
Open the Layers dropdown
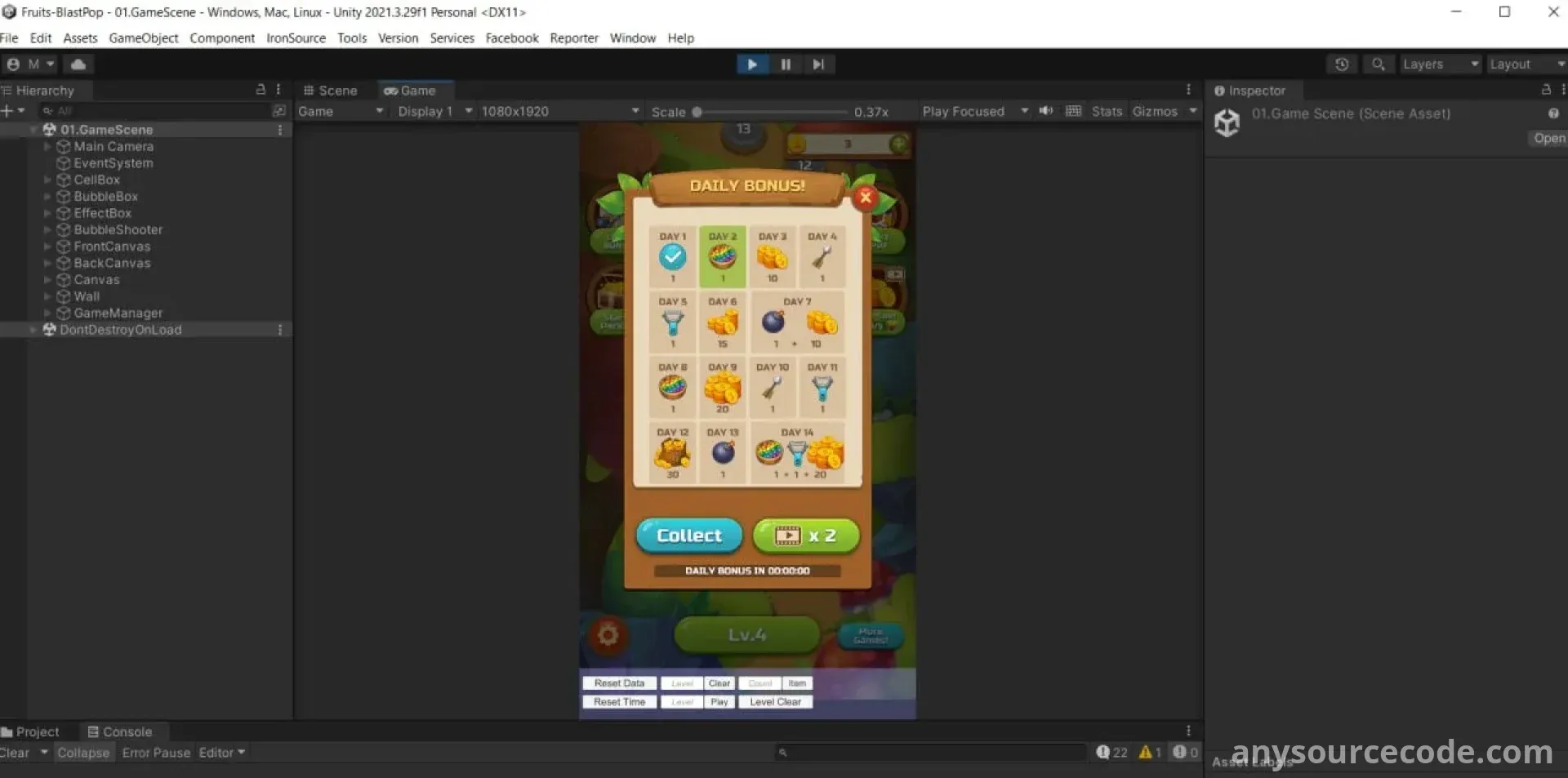1440,64
